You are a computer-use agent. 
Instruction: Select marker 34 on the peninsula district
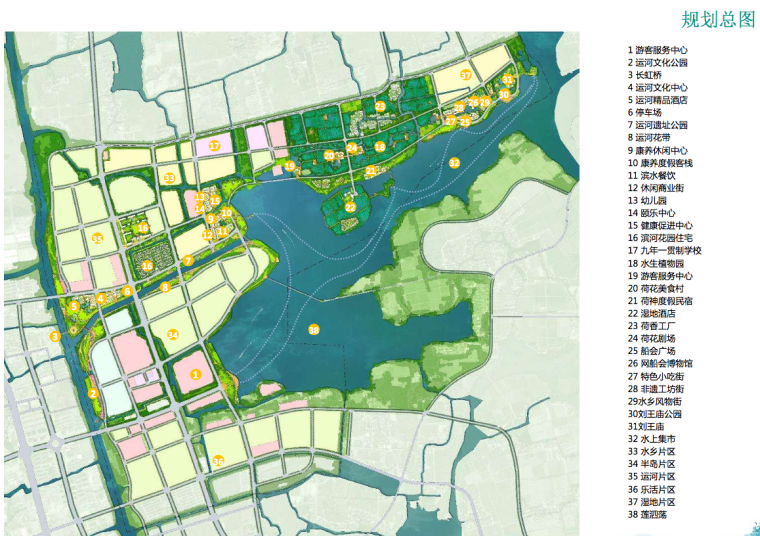click(x=172, y=335)
